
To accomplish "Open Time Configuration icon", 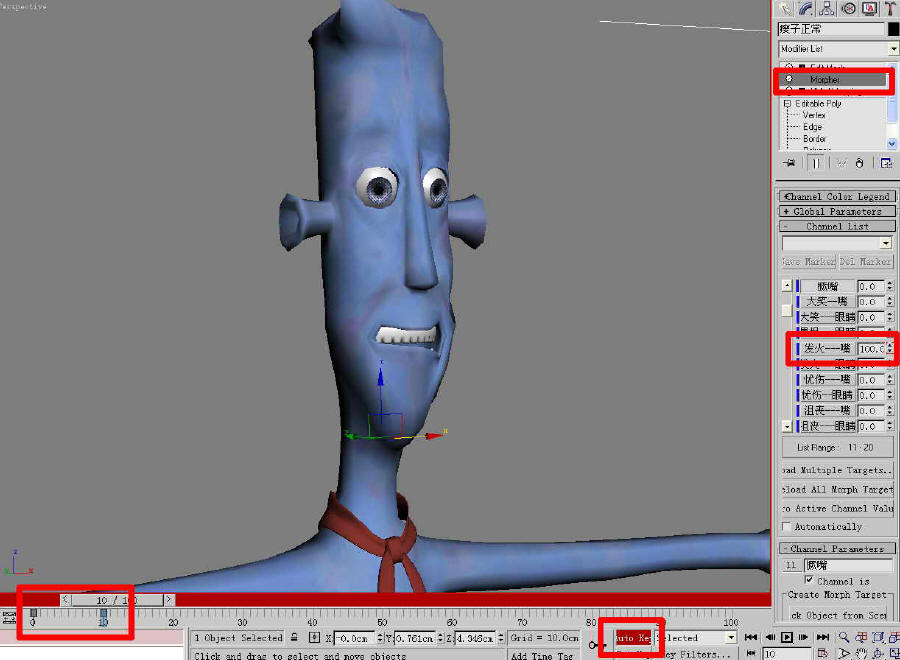I will (823, 654).
